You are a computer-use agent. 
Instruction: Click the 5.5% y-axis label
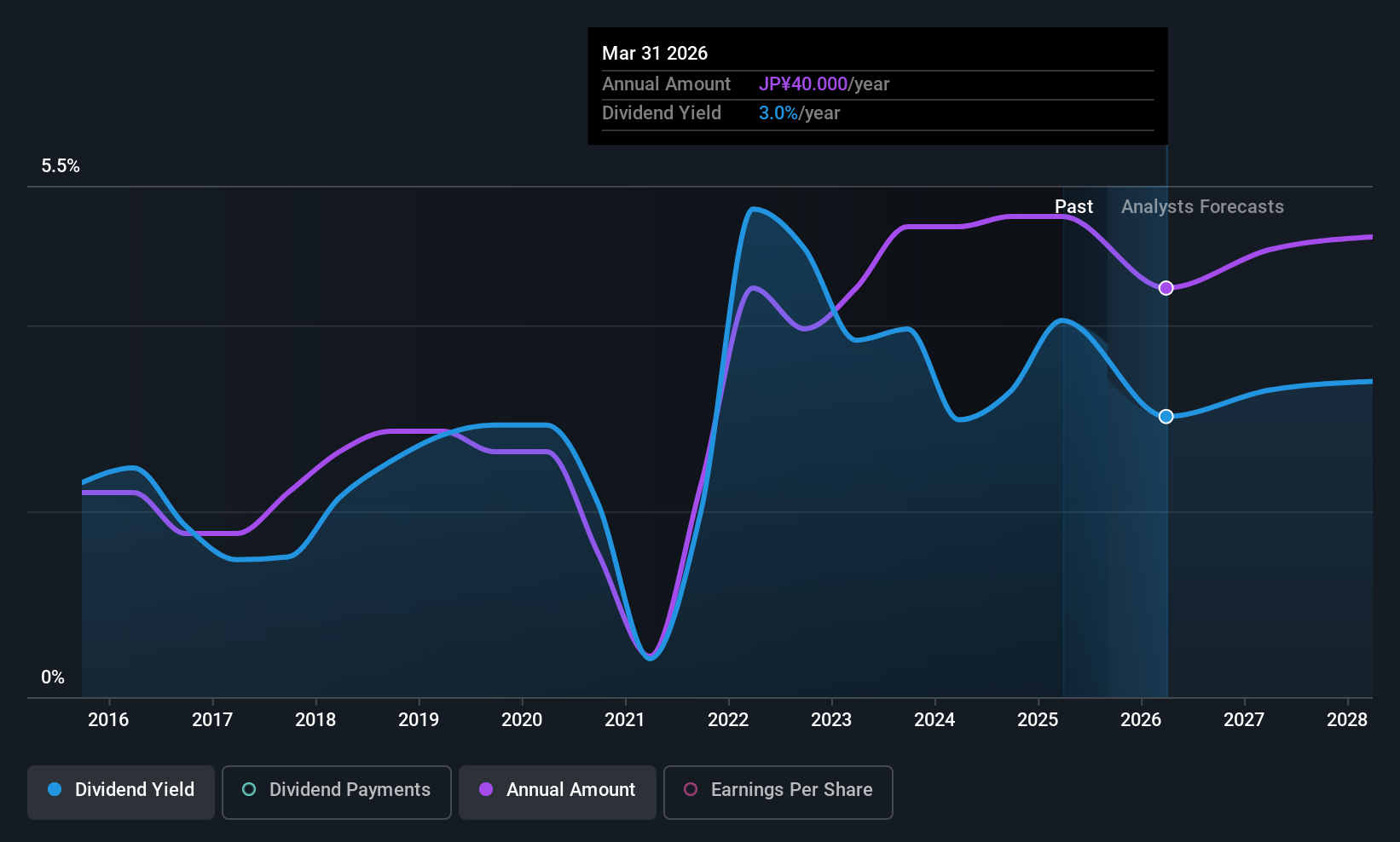(61, 166)
